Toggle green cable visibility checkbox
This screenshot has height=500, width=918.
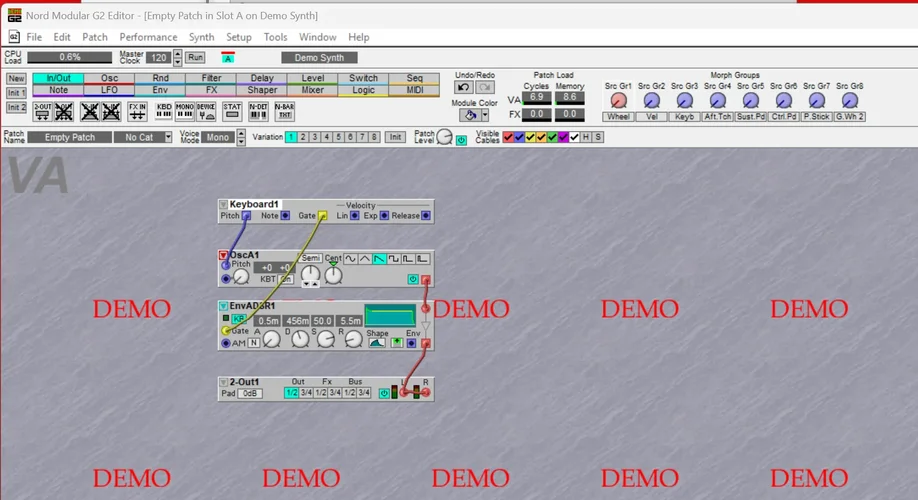553,137
